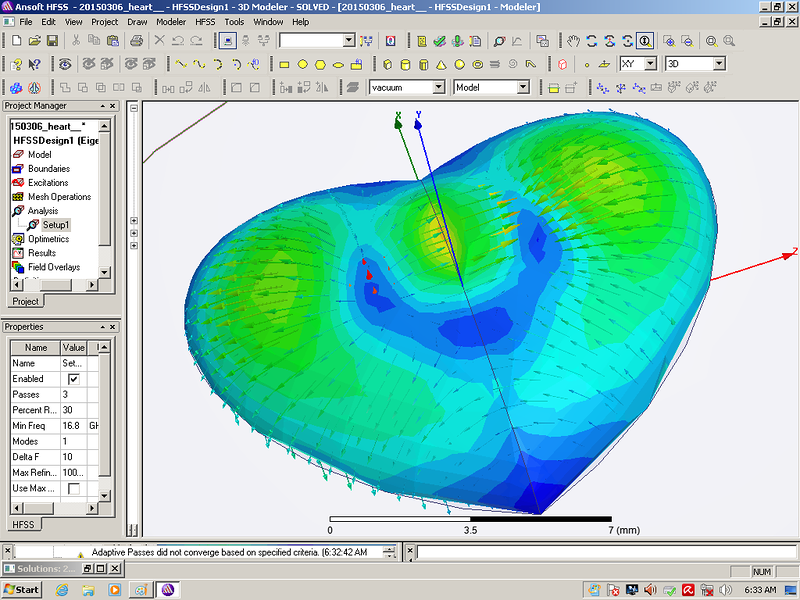
Task: Click the Print toolbar icon
Action: (137, 41)
